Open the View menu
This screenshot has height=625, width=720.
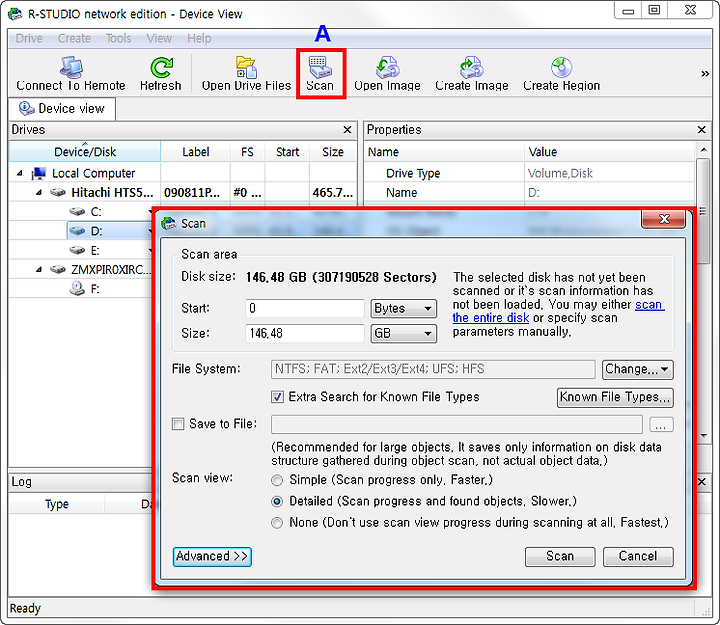coord(159,38)
